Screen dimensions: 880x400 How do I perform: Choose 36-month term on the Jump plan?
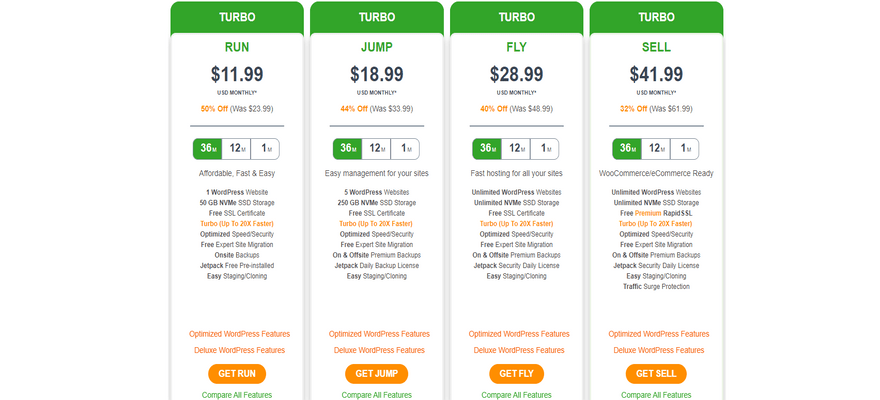pos(347,149)
